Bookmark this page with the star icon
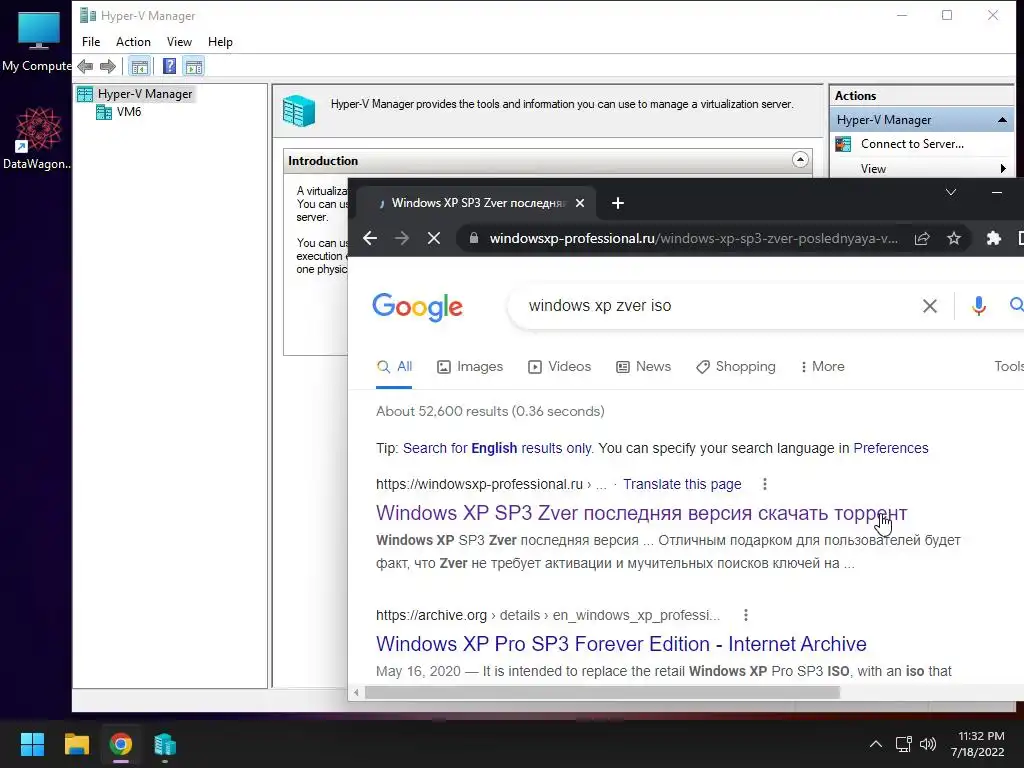1024x768 pixels. (954, 238)
